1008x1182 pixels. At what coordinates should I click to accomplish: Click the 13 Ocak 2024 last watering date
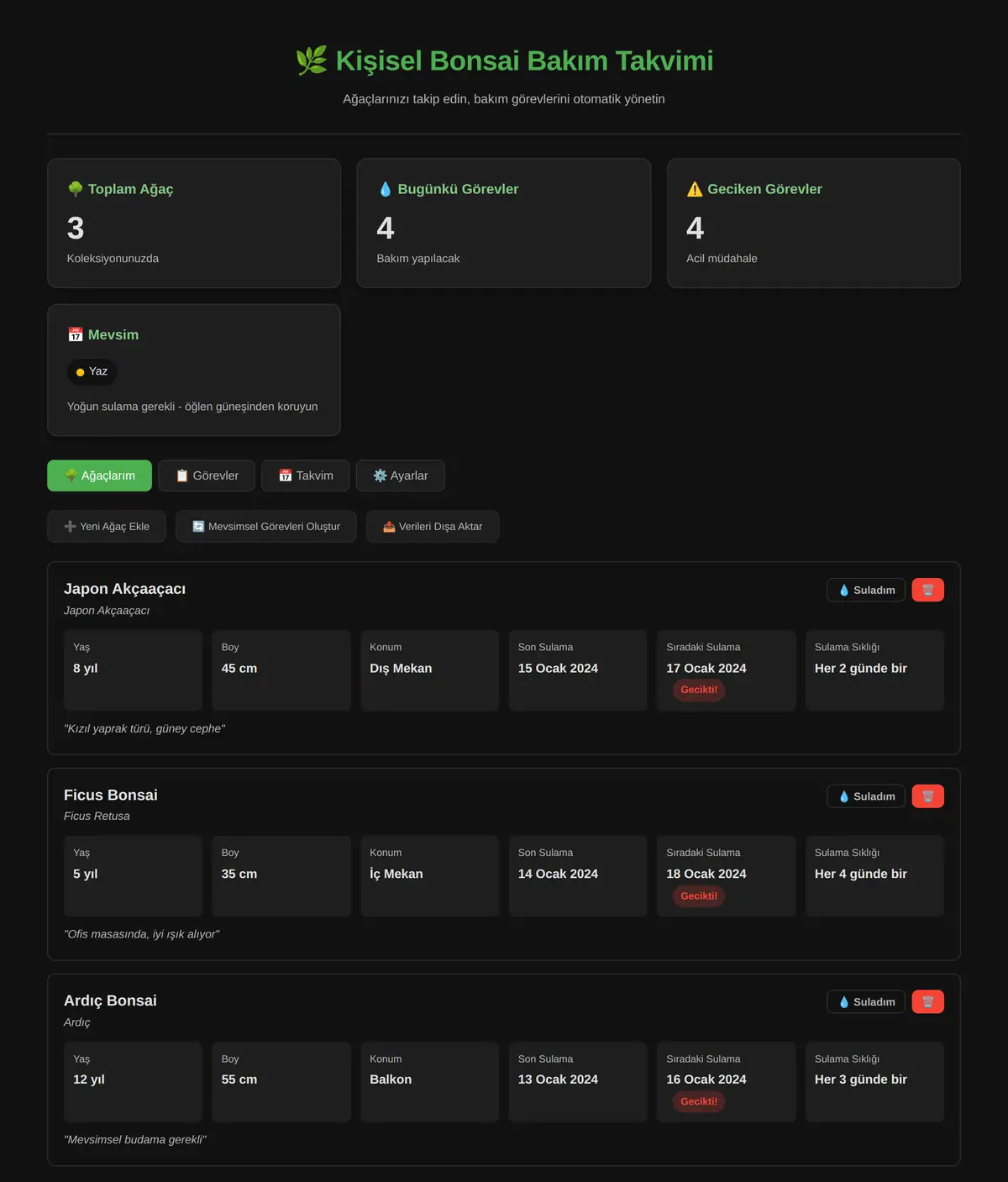click(x=558, y=1080)
